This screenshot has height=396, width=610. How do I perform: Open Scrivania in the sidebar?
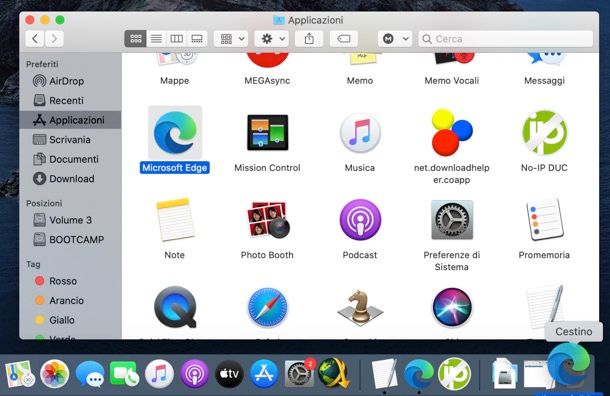pos(70,139)
